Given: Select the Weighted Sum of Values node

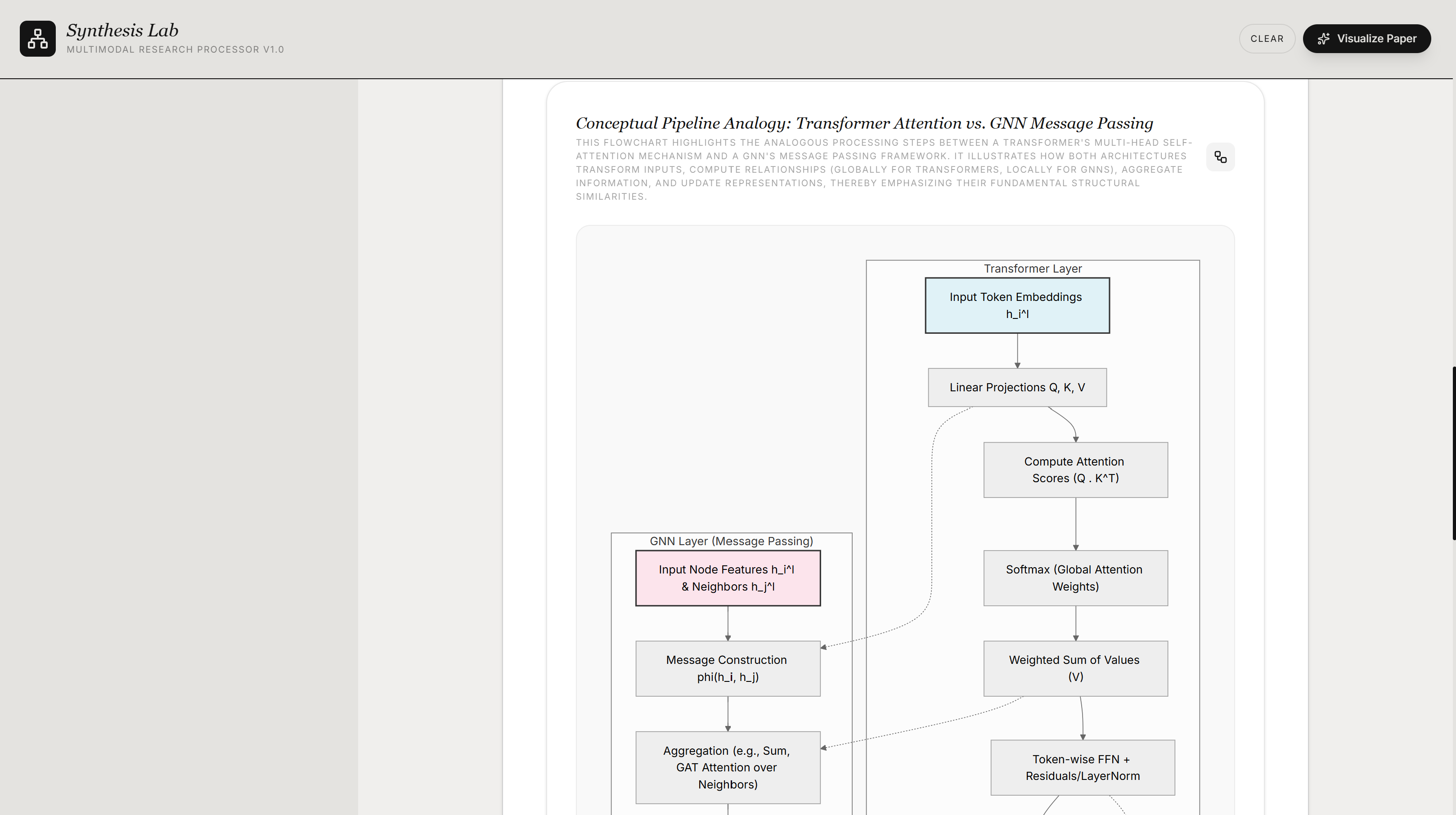Looking at the screenshot, I should pyautogui.click(x=1075, y=668).
